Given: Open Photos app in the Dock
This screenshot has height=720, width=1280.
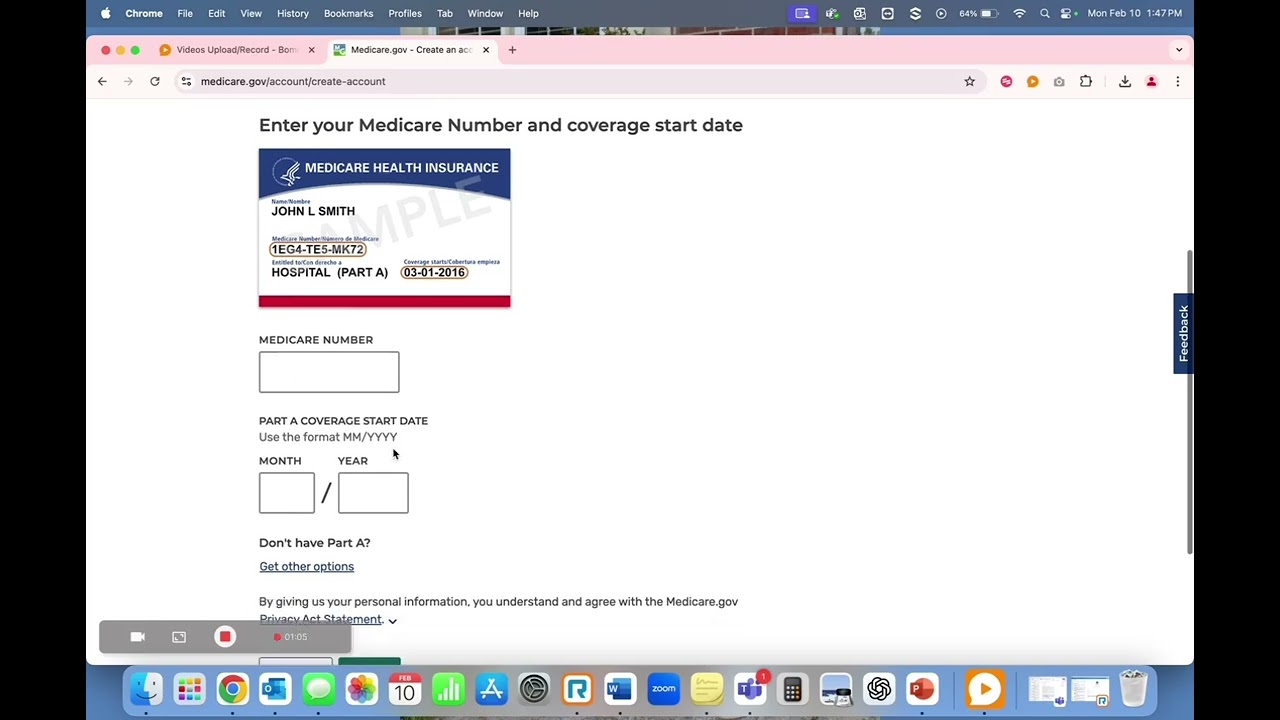Looking at the screenshot, I should 361,689.
